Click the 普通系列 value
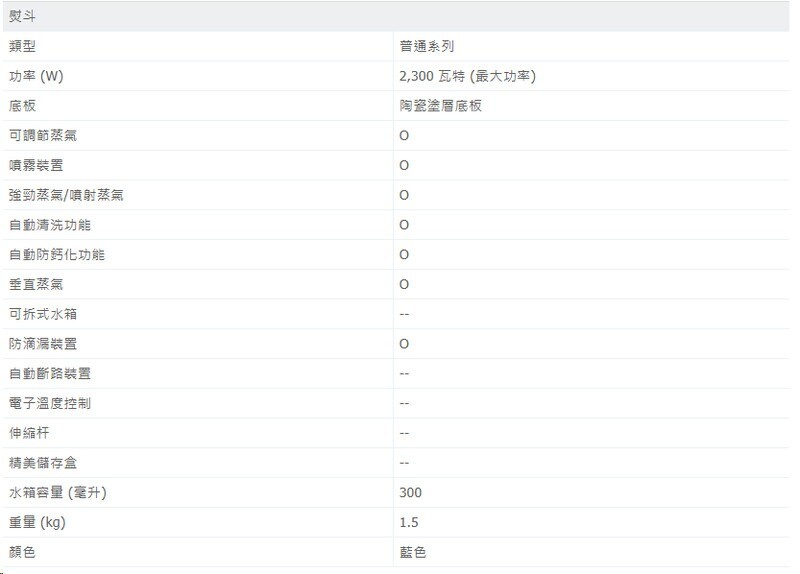 coord(427,46)
